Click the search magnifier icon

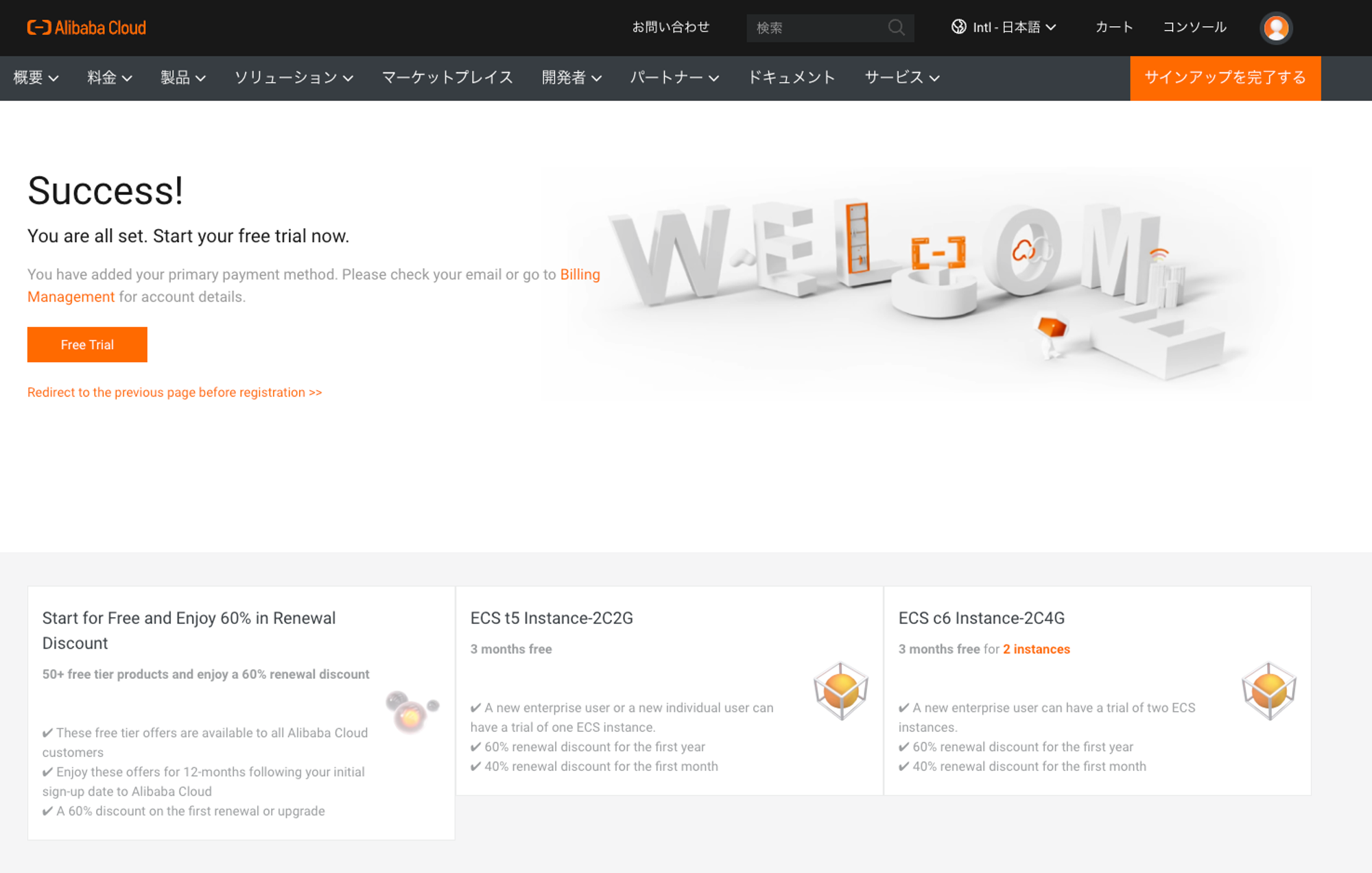[x=896, y=27]
